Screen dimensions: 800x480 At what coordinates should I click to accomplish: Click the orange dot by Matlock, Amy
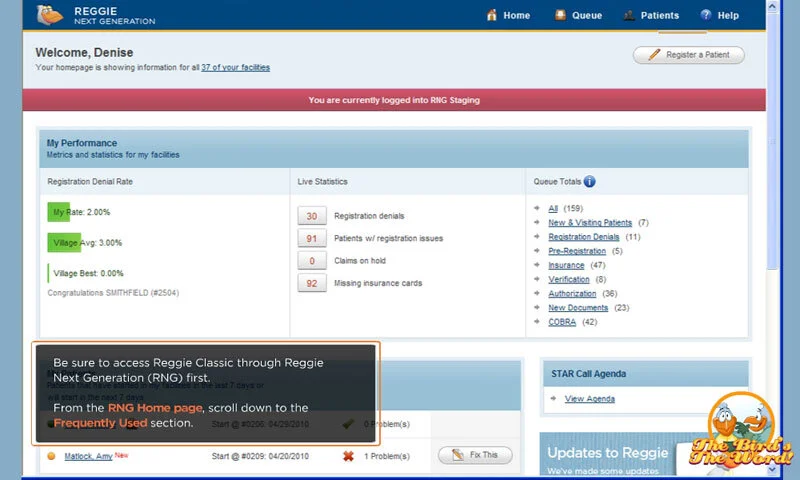(51, 456)
